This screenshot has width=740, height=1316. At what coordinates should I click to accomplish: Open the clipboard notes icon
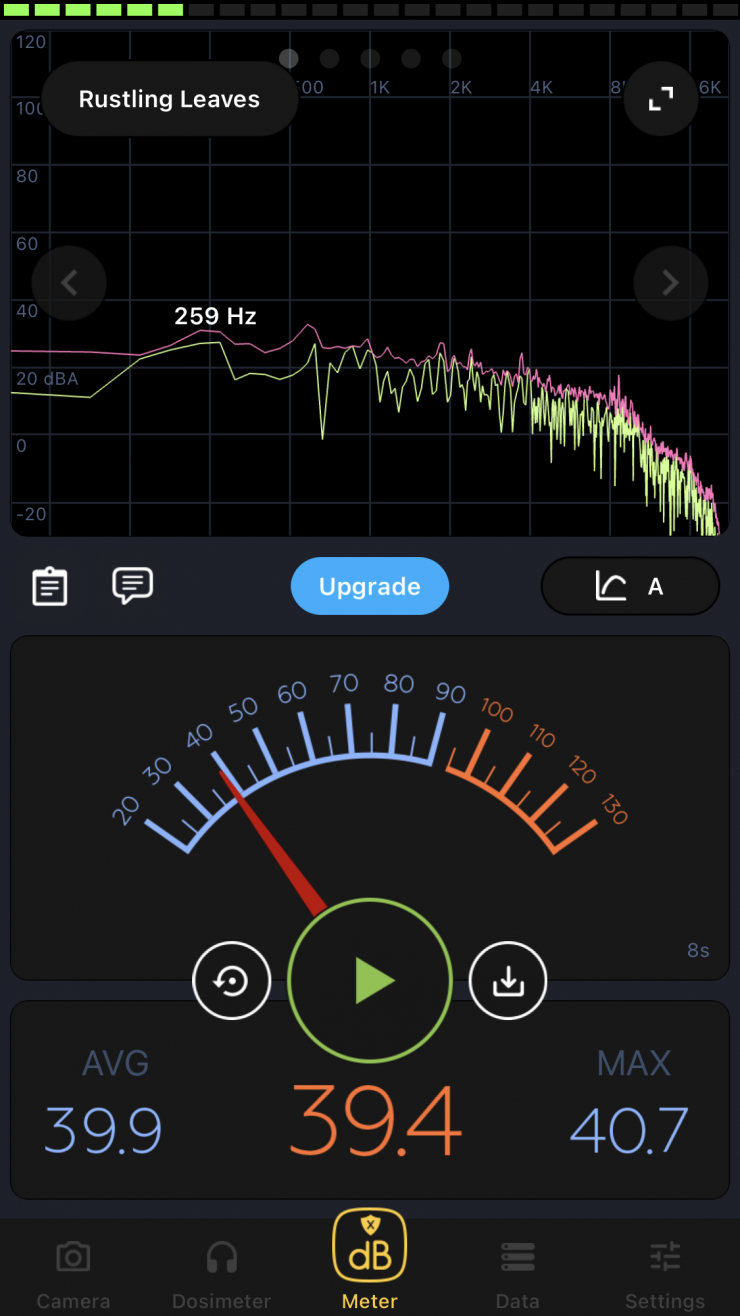[50, 586]
